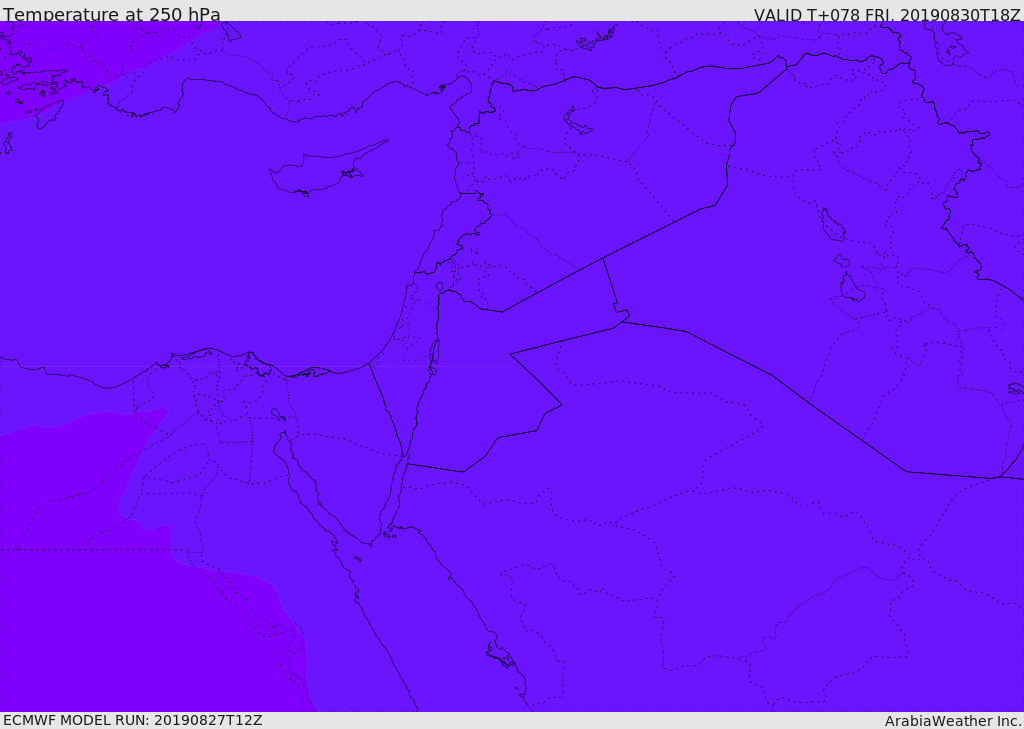Click the 'VALID T+078 FRI. 20190830T18Z' label

point(887,15)
